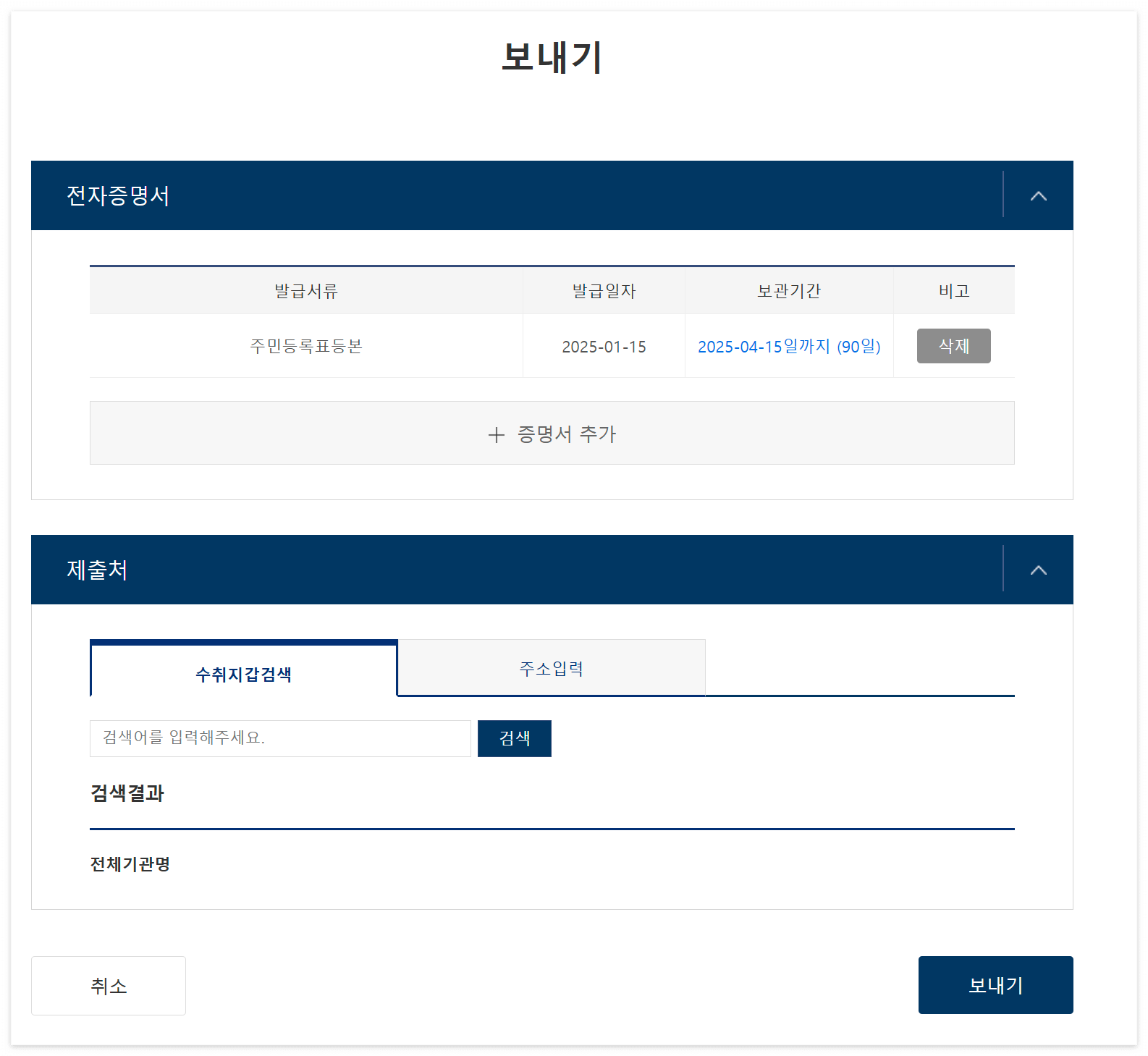Viewport: 1148px width, 1056px height.
Task: Click the plus icon to add a certificate
Action: click(497, 435)
